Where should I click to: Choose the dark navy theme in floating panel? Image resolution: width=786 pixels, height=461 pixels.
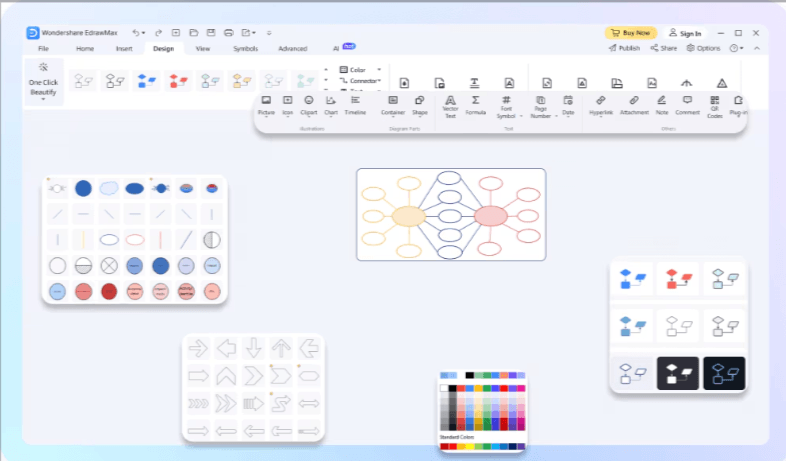[x=724, y=373]
